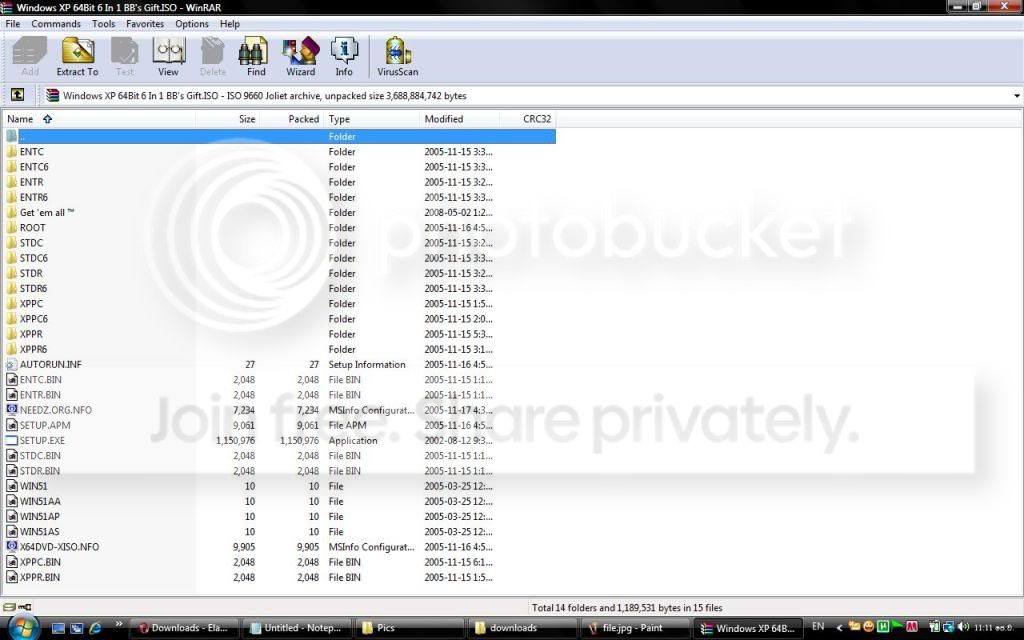
Task: Click the SETUP.EXE application icon
Action: (11, 440)
